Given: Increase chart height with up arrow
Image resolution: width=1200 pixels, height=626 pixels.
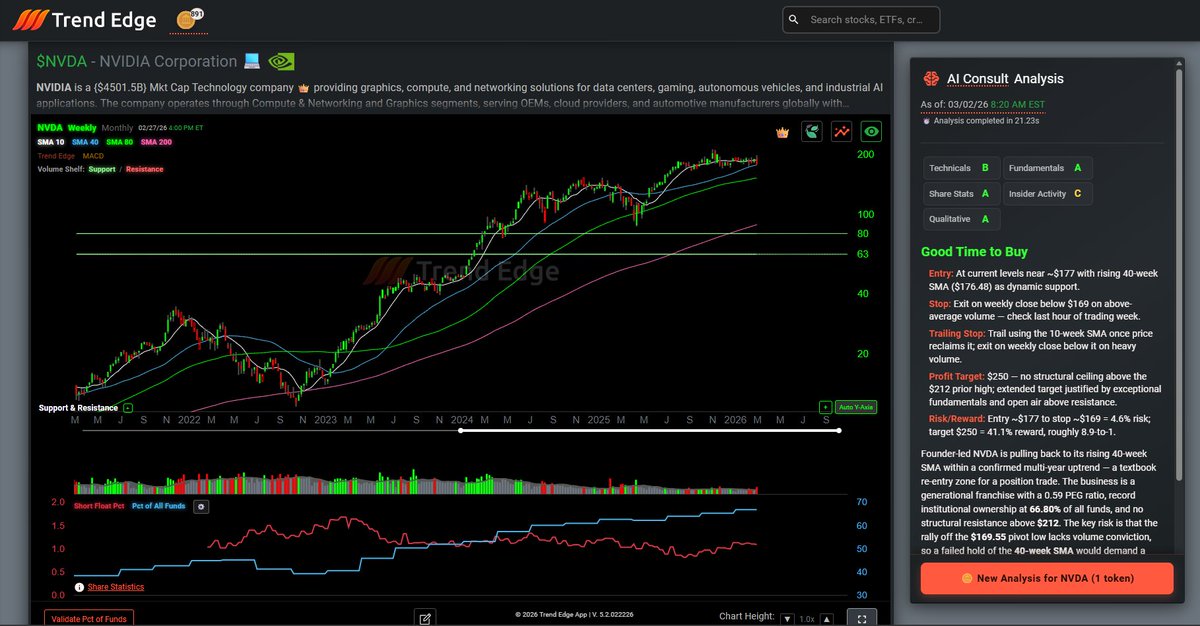Looking at the screenshot, I should pos(827,619).
